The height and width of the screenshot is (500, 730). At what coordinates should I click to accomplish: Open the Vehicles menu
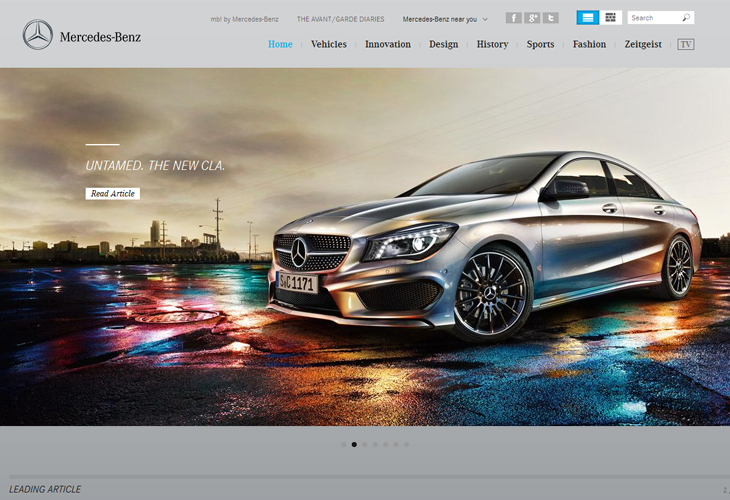(329, 44)
